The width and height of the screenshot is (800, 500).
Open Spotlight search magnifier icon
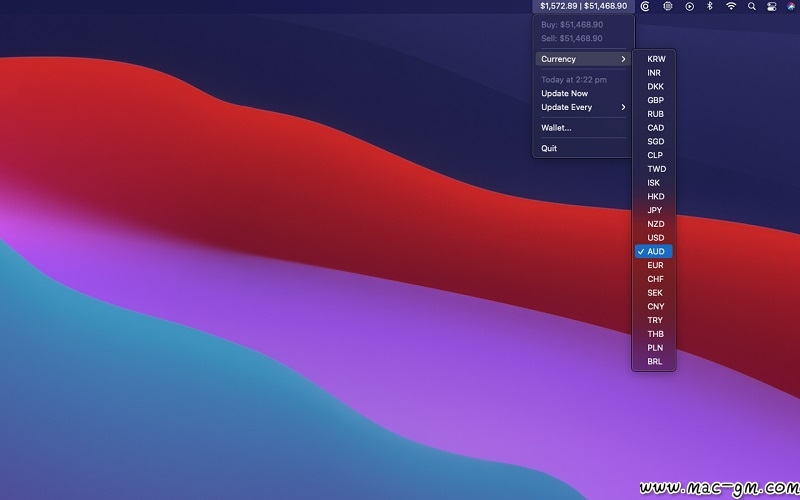tap(752, 6)
